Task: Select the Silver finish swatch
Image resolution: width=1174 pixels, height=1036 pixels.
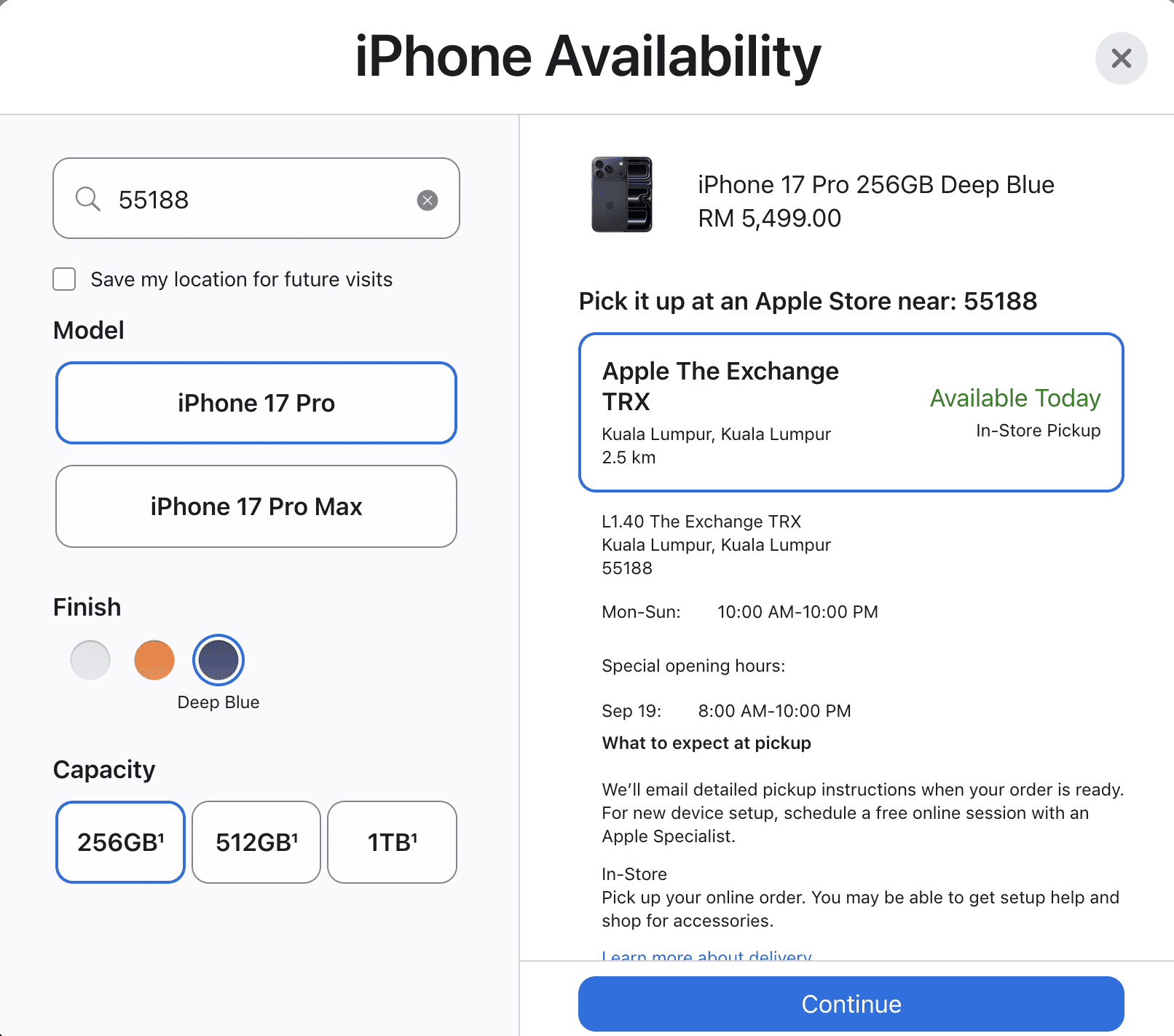Action: pyautogui.click(x=90, y=660)
